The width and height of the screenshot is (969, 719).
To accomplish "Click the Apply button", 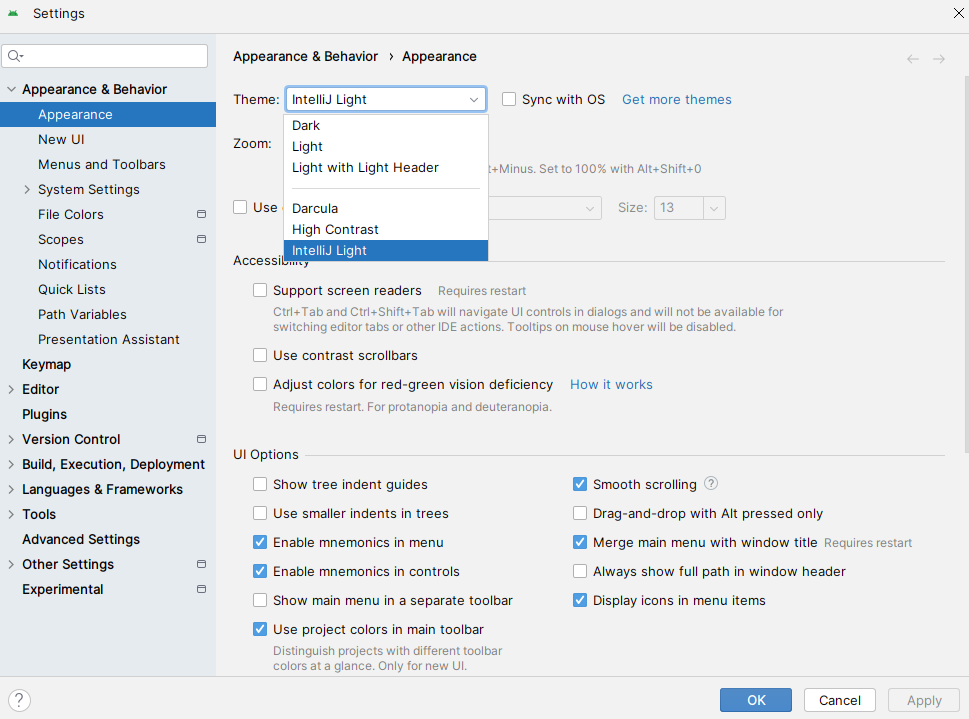I will [924, 700].
